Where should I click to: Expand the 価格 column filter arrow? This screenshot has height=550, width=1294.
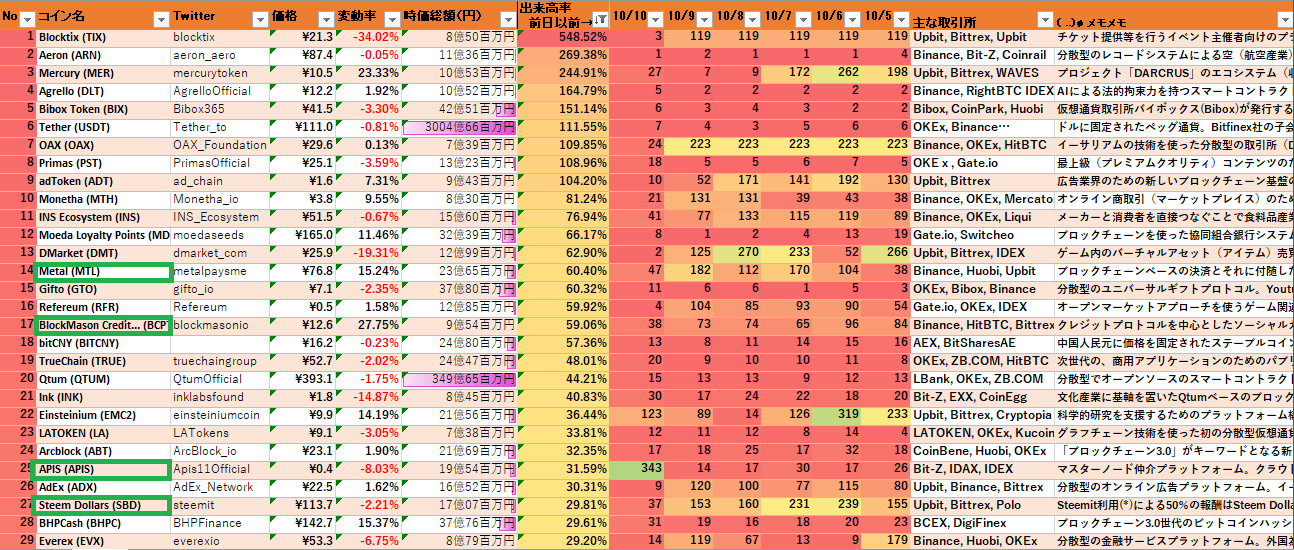[325, 19]
